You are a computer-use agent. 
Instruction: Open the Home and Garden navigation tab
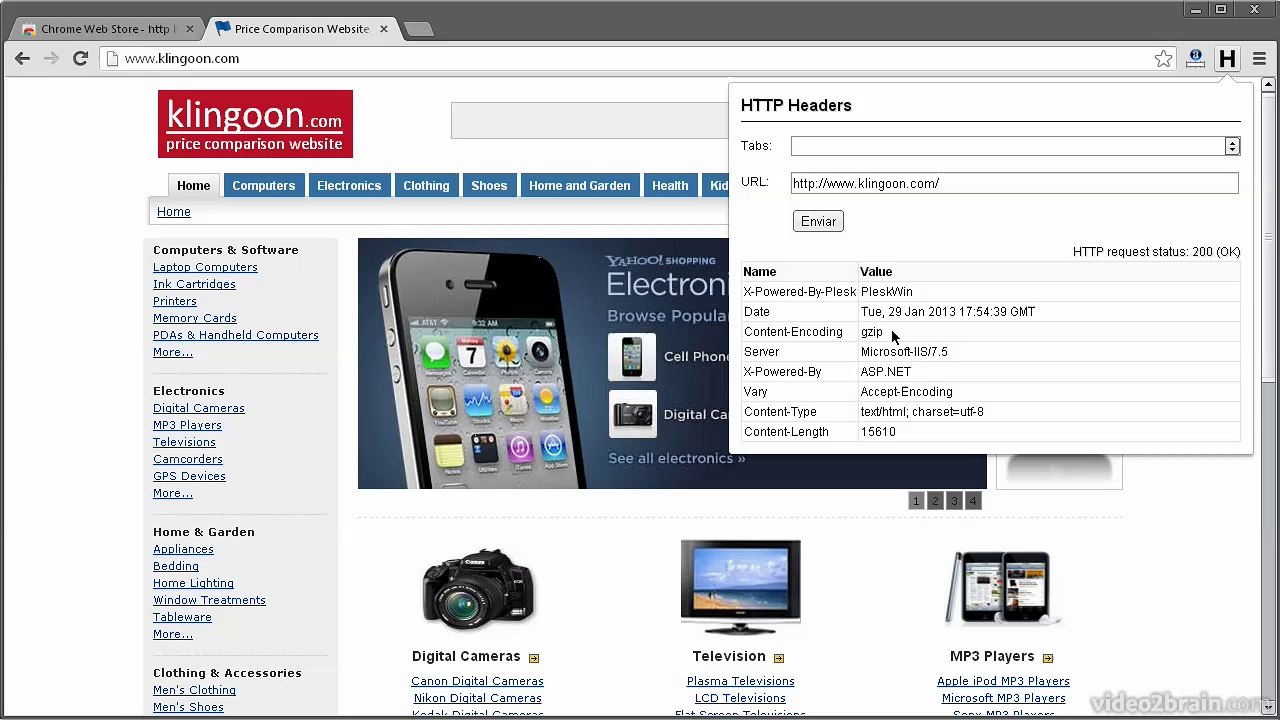point(580,185)
